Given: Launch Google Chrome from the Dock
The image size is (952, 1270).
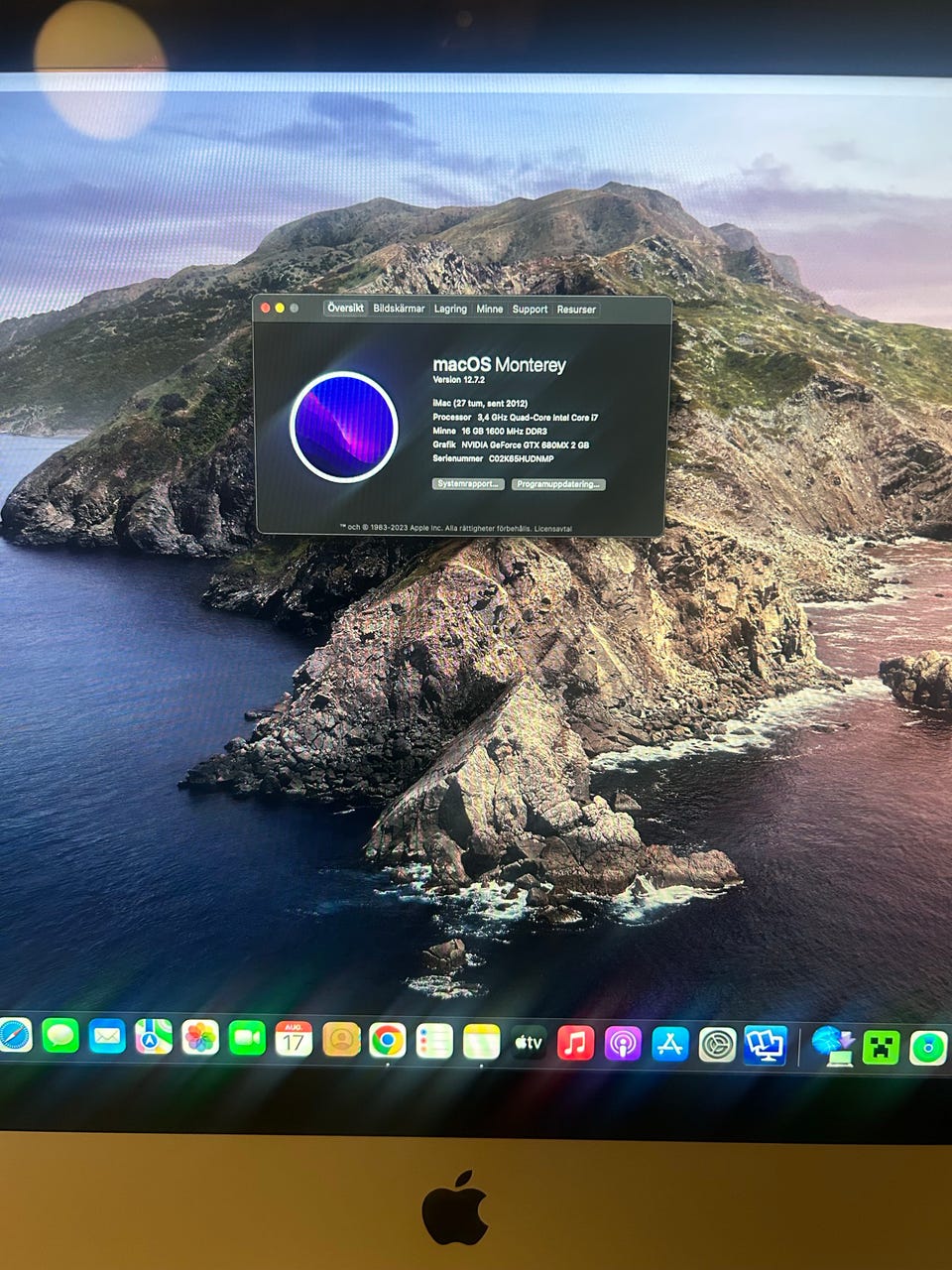Looking at the screenshot, I should point(388,1041).
